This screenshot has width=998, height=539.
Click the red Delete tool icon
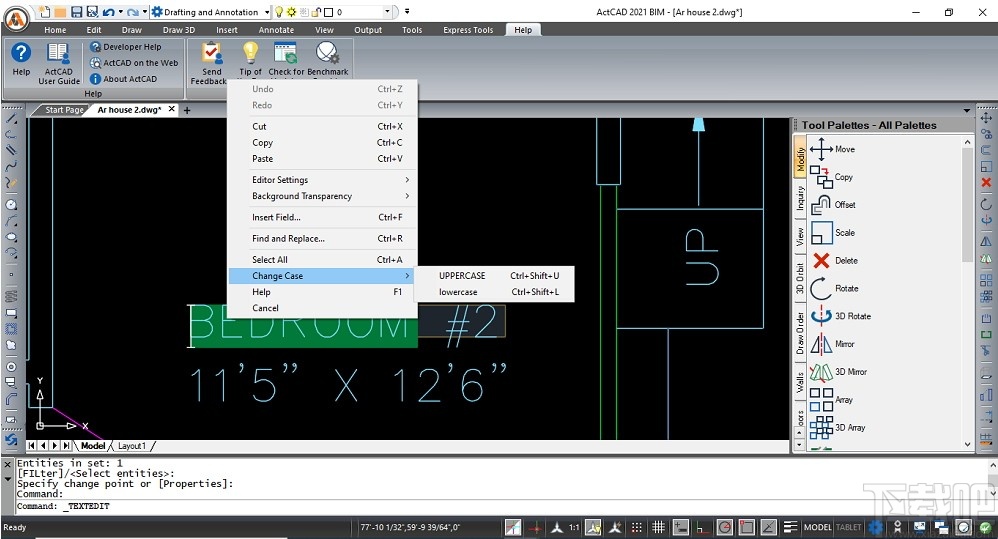pos(822,261)
